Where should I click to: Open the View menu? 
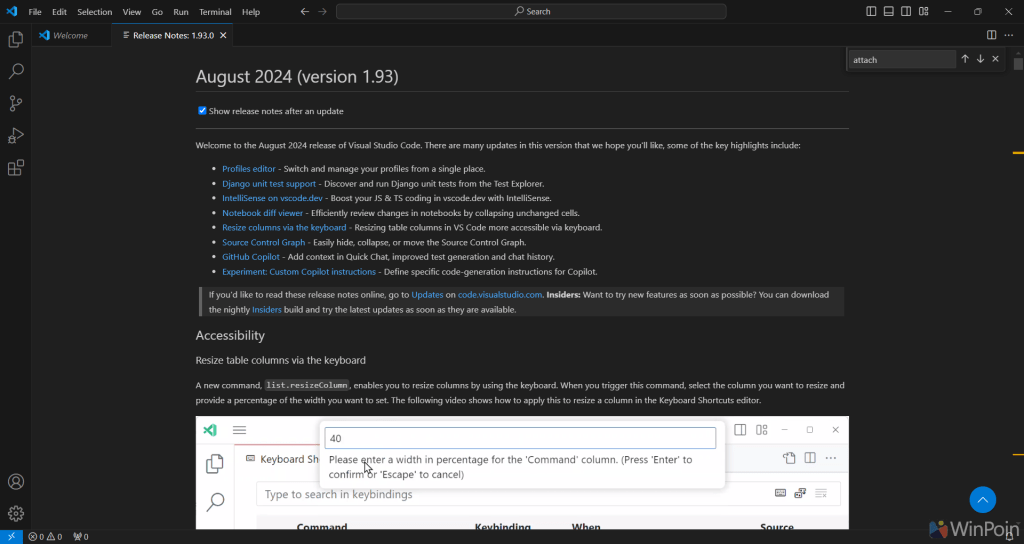click(x=131, y=12)
